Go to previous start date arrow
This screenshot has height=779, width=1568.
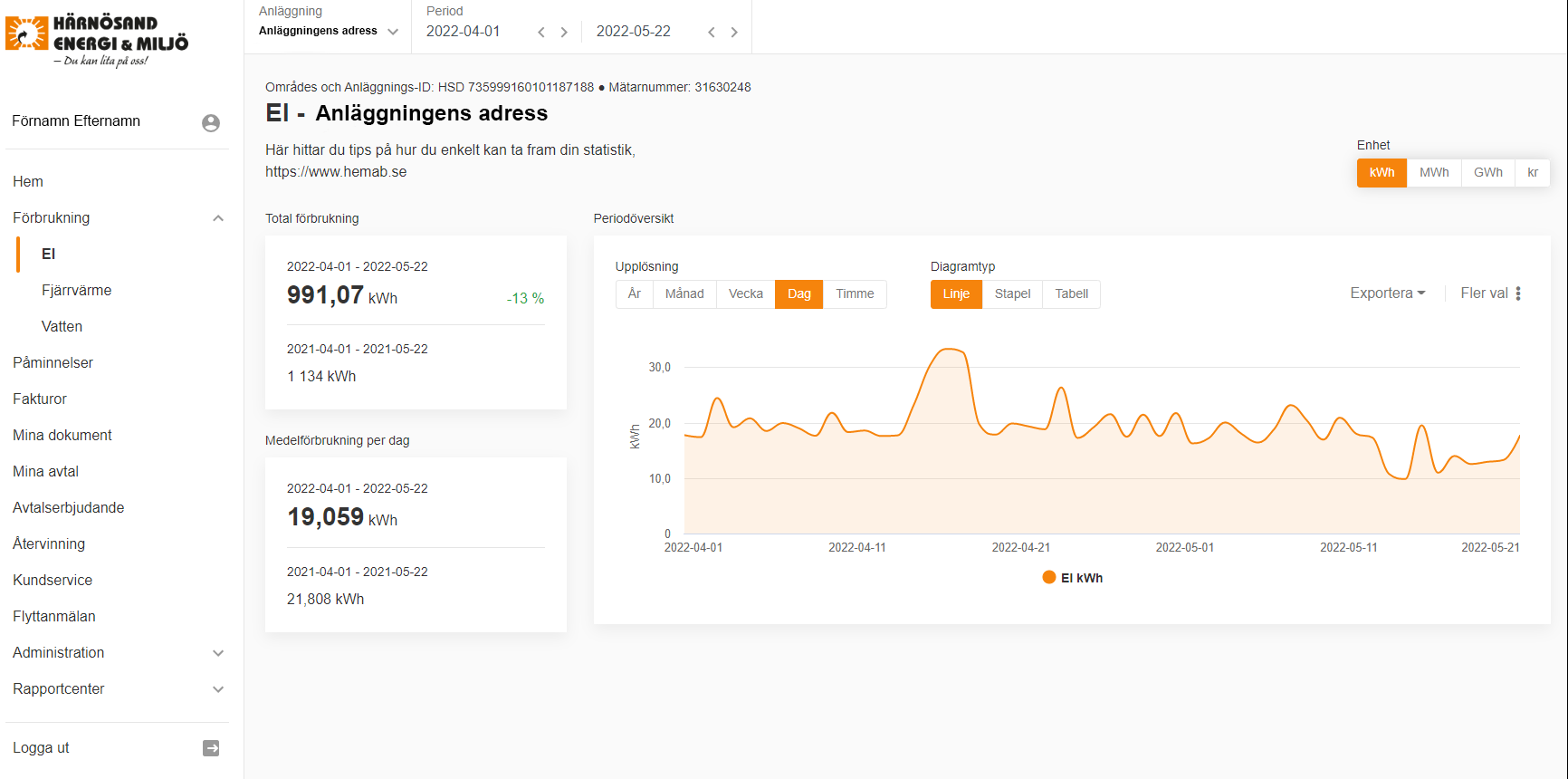click(541, 33)
